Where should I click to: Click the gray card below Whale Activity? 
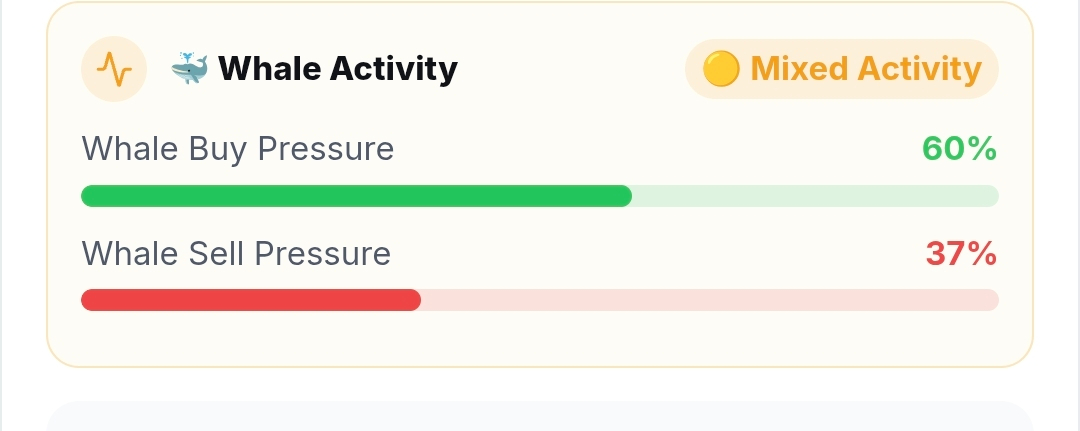(x=540, y=416)
